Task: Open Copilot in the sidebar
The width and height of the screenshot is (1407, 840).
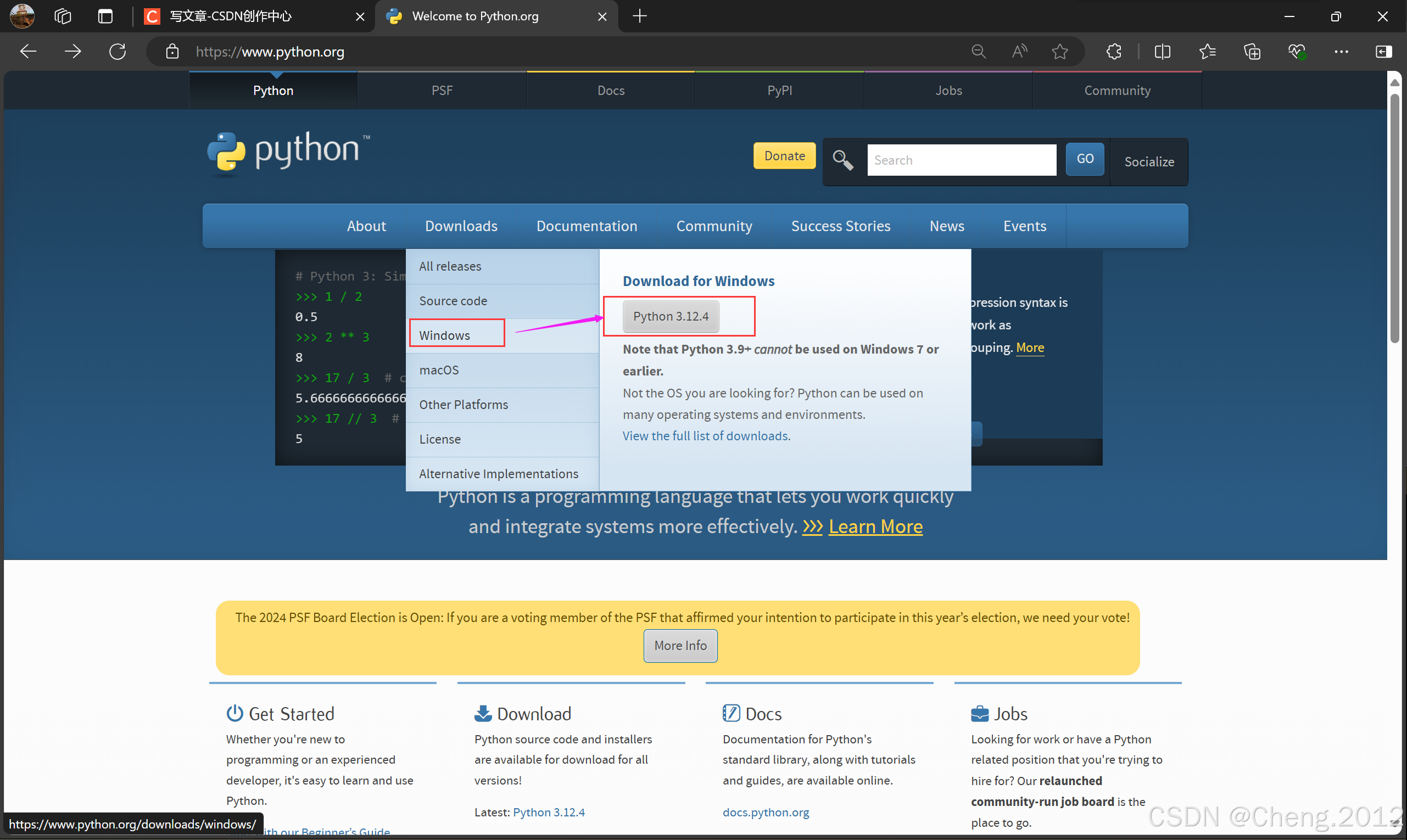Action: click(1383, 52)
